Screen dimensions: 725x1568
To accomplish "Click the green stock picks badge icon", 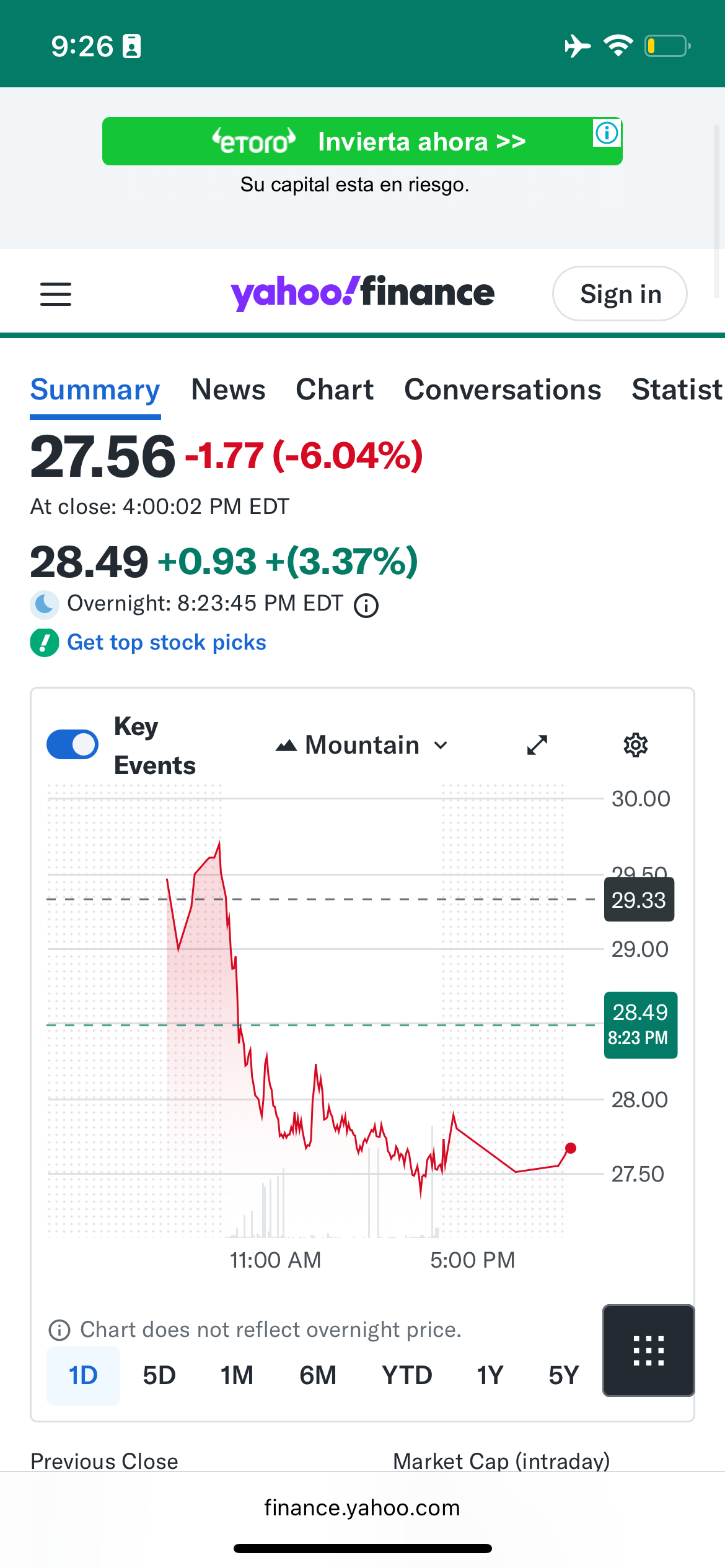I will [x=45, y=643].
